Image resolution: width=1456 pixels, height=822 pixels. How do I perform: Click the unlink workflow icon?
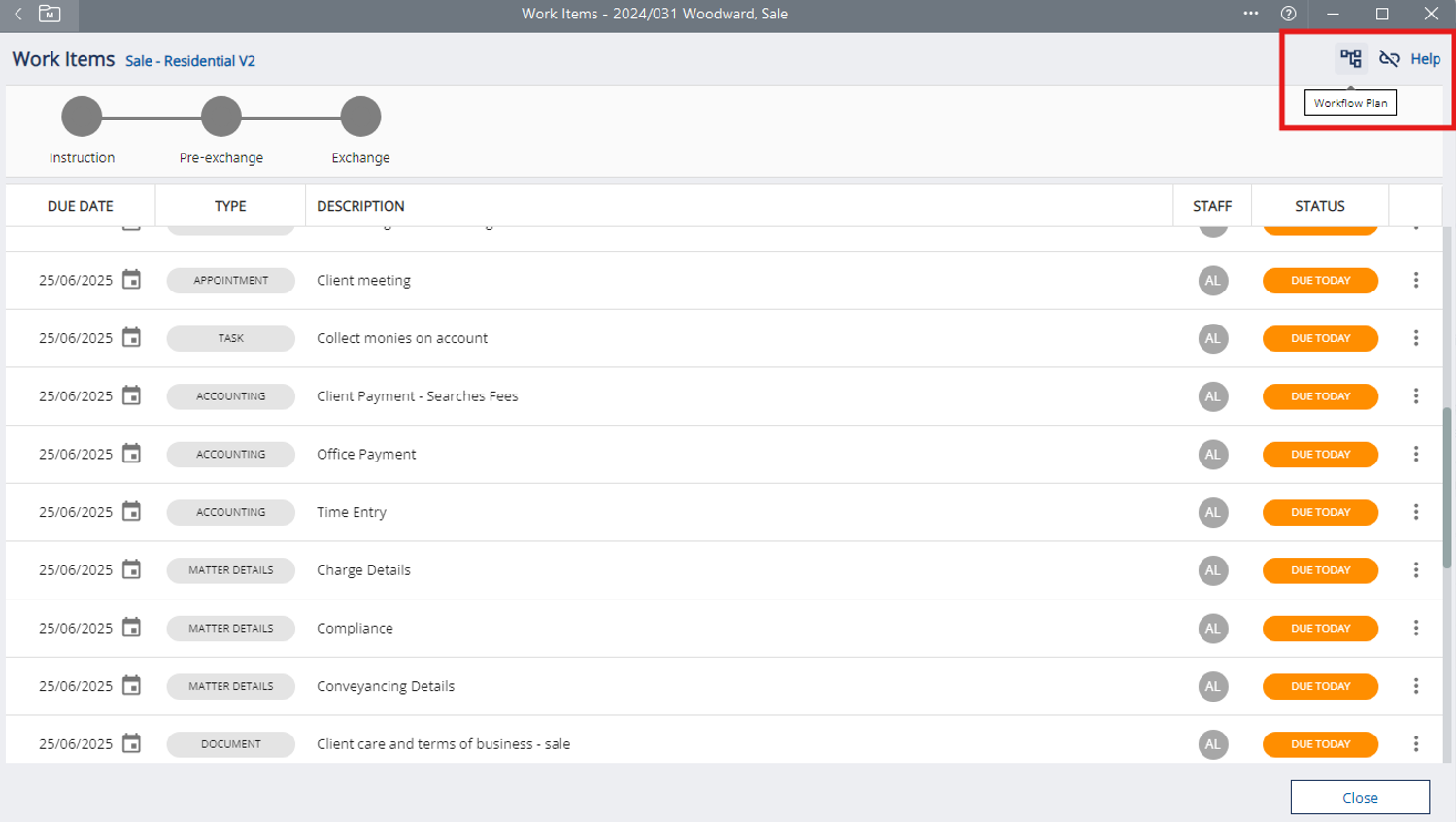click(x=1389, y=59)
